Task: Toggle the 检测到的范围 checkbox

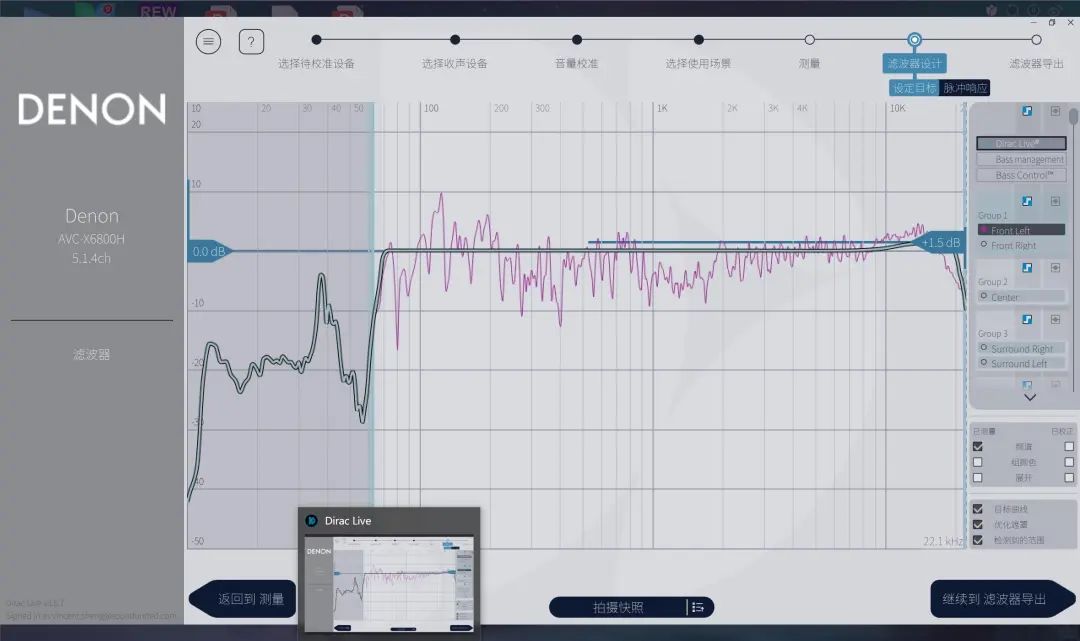Action: pyautogui.click(x=977, y=540)
